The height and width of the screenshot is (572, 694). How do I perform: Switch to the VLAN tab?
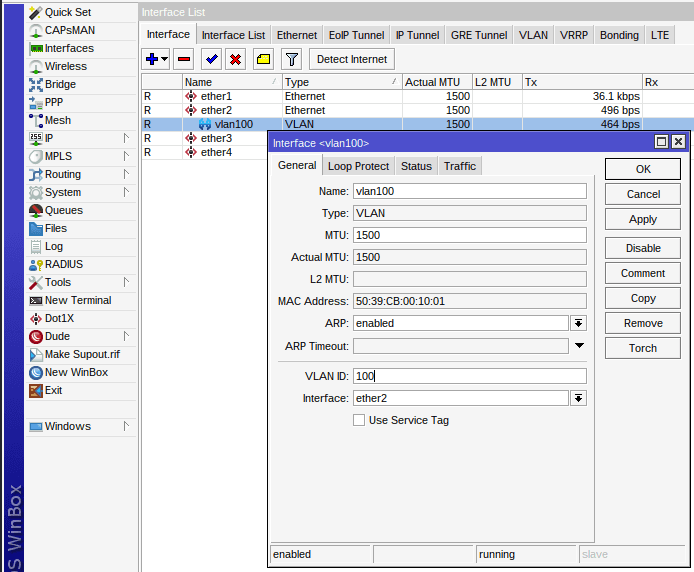click(533, 35)
